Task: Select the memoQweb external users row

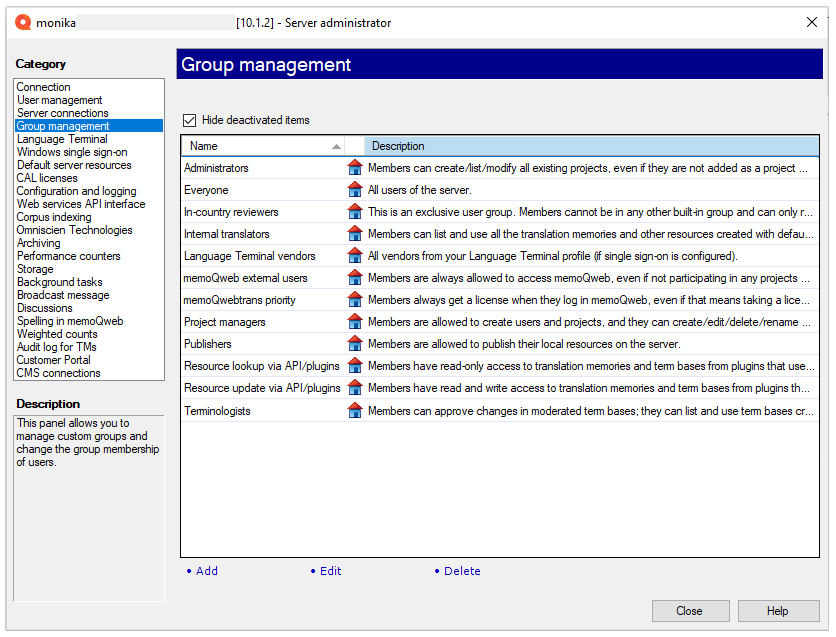Action: tap(250, 277)
